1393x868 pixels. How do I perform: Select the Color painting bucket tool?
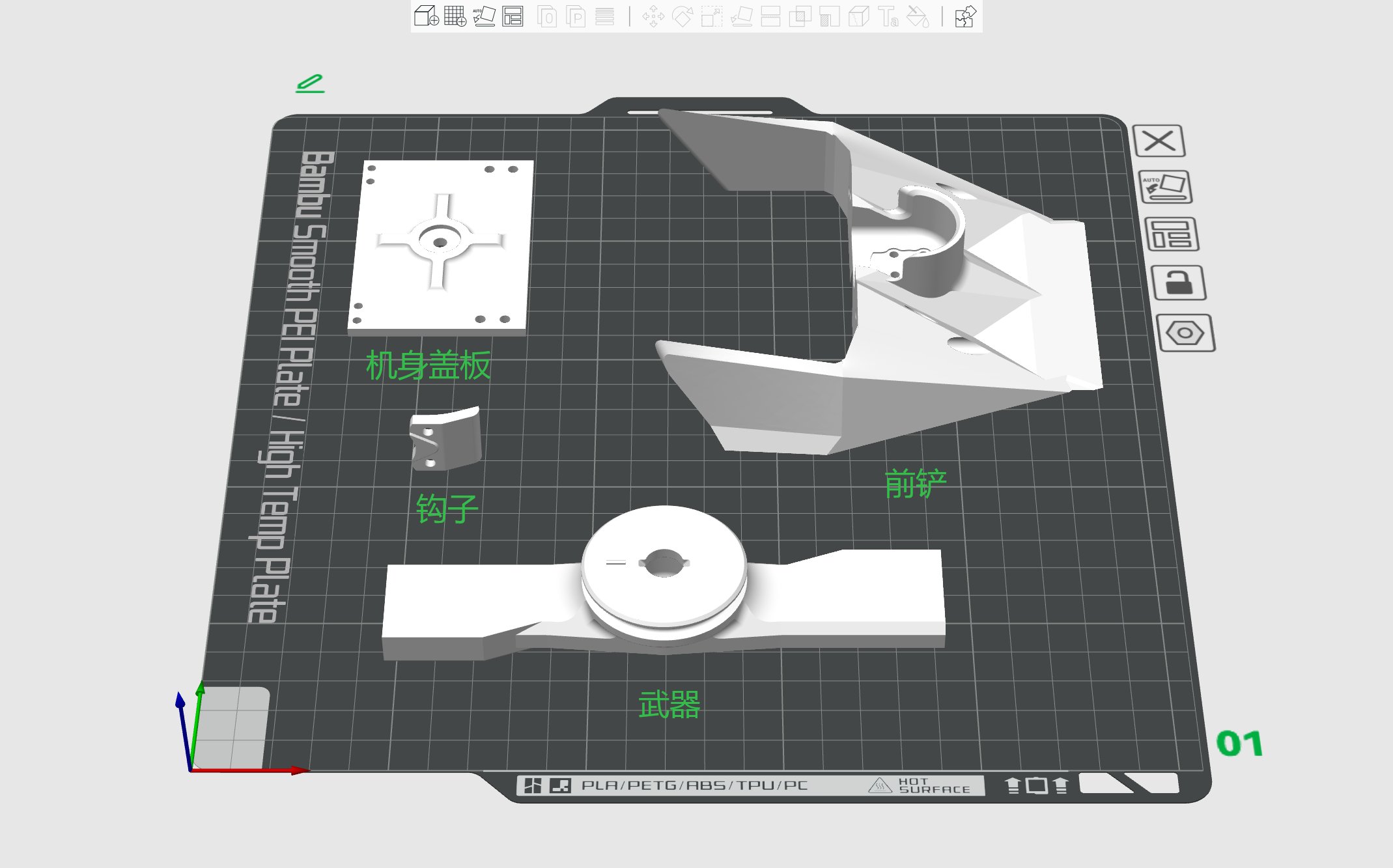coord(918,16)
